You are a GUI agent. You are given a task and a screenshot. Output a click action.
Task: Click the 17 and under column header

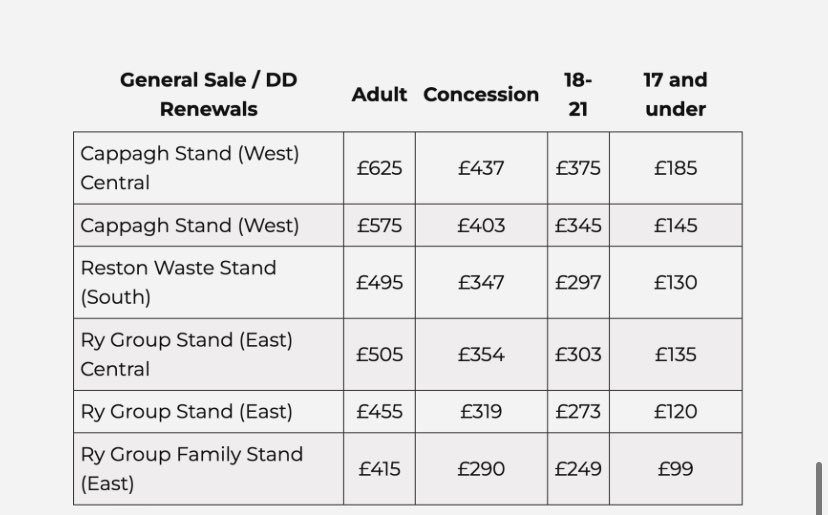[675, 95]
